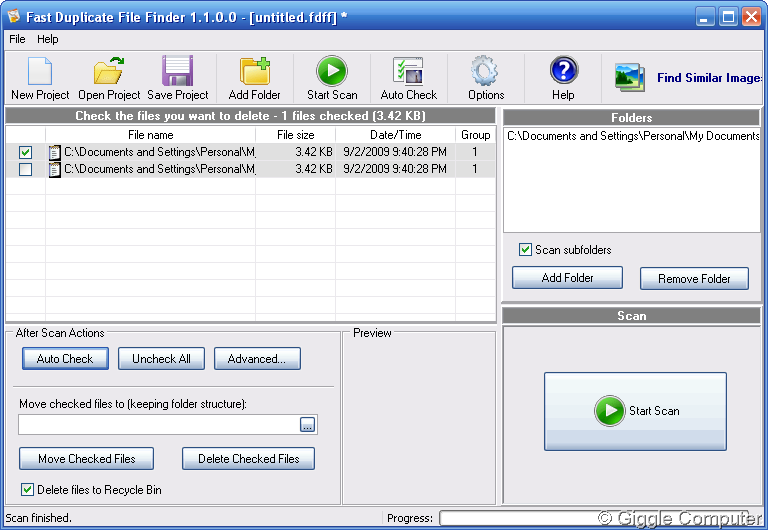The height and width of the screenshot is (530, 768).
Task: Click the Auto Check toolbar icon
Action: tap(408, 71)
